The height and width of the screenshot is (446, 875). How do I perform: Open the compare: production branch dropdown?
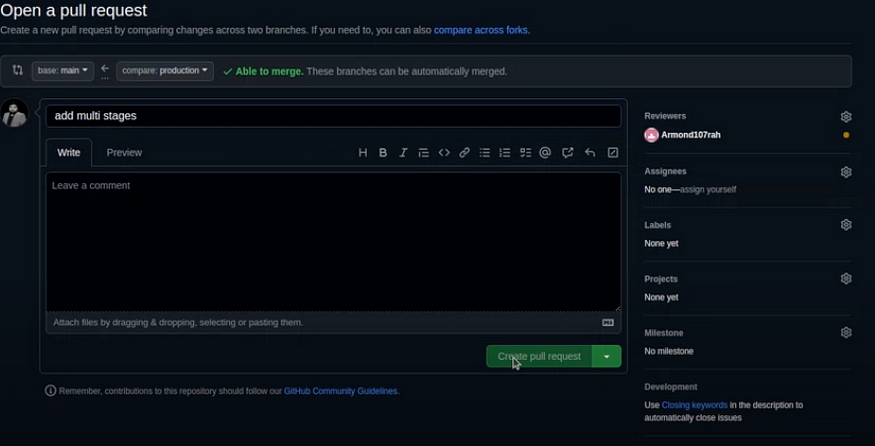coord(165,71)
